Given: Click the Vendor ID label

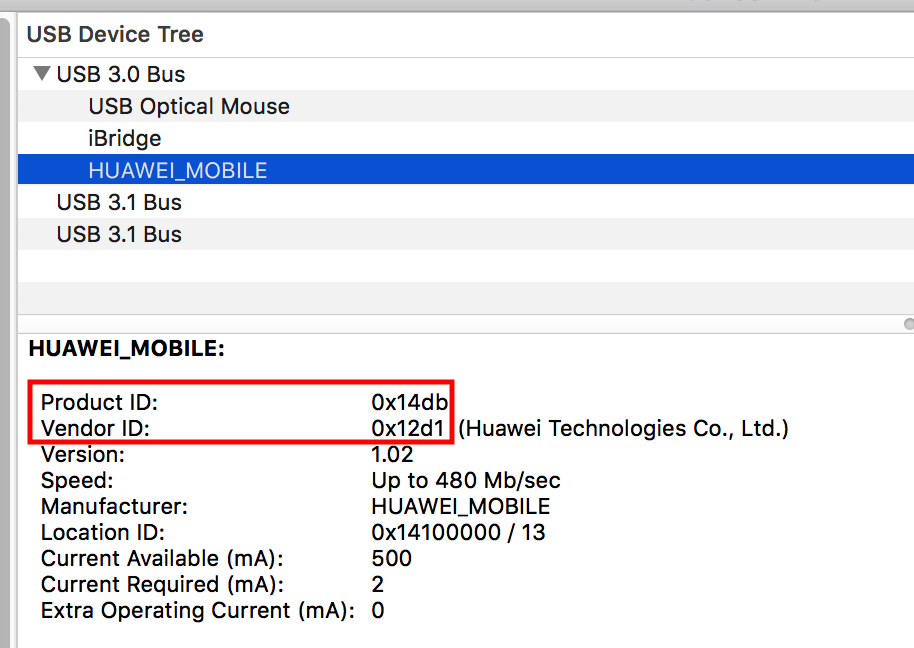Looking at the screenshot, I should (x=96, y=428).
